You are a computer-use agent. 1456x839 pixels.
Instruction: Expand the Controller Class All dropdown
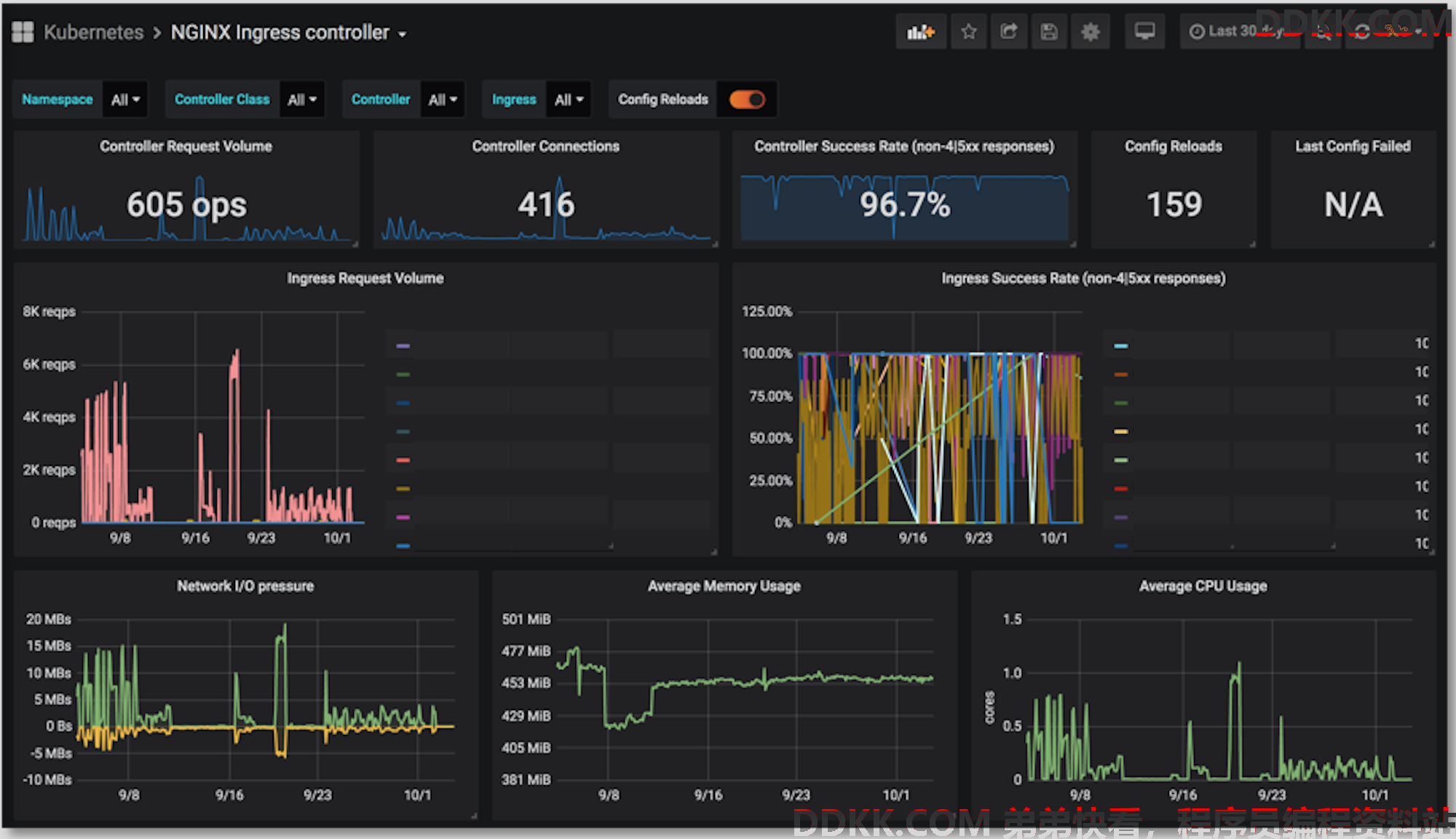[302, 100]
